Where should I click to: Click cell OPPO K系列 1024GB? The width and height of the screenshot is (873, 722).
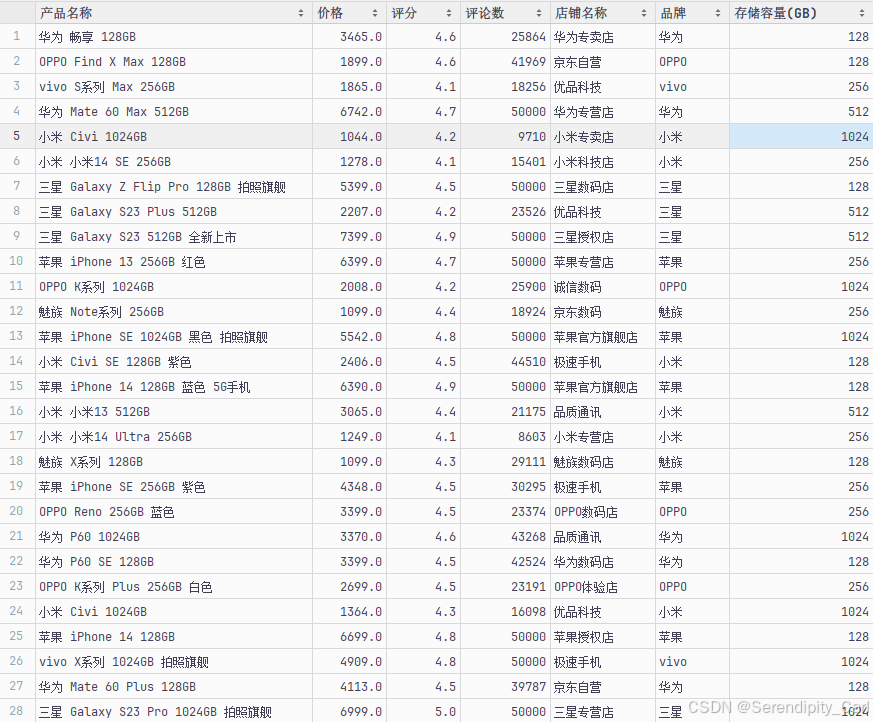pos(174,287)
